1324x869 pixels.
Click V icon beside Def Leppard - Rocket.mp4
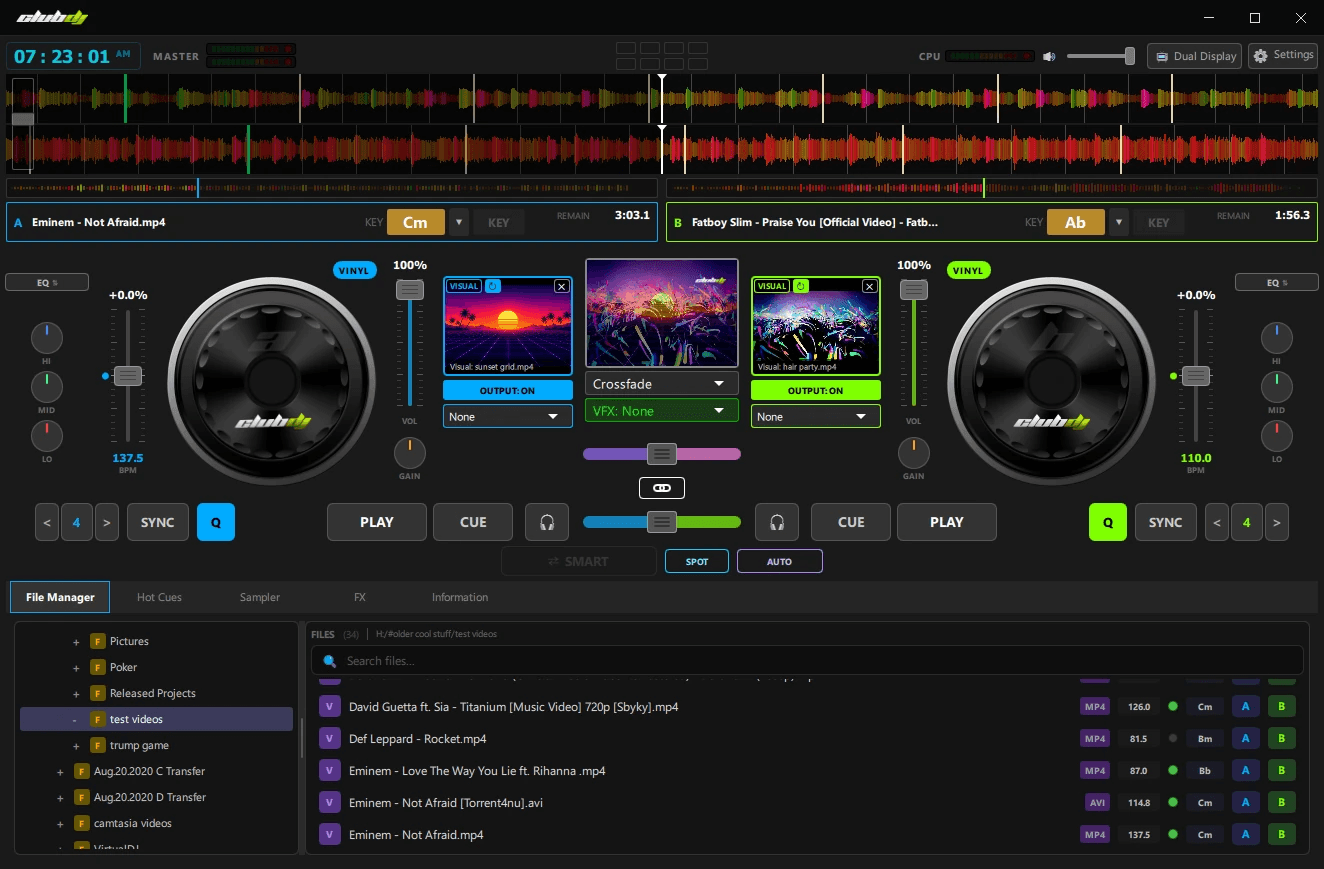[329, 739]
